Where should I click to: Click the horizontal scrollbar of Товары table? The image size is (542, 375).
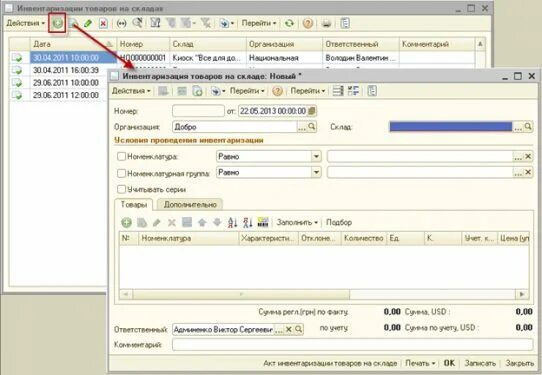pyautogui.click(x=241, y=294)
